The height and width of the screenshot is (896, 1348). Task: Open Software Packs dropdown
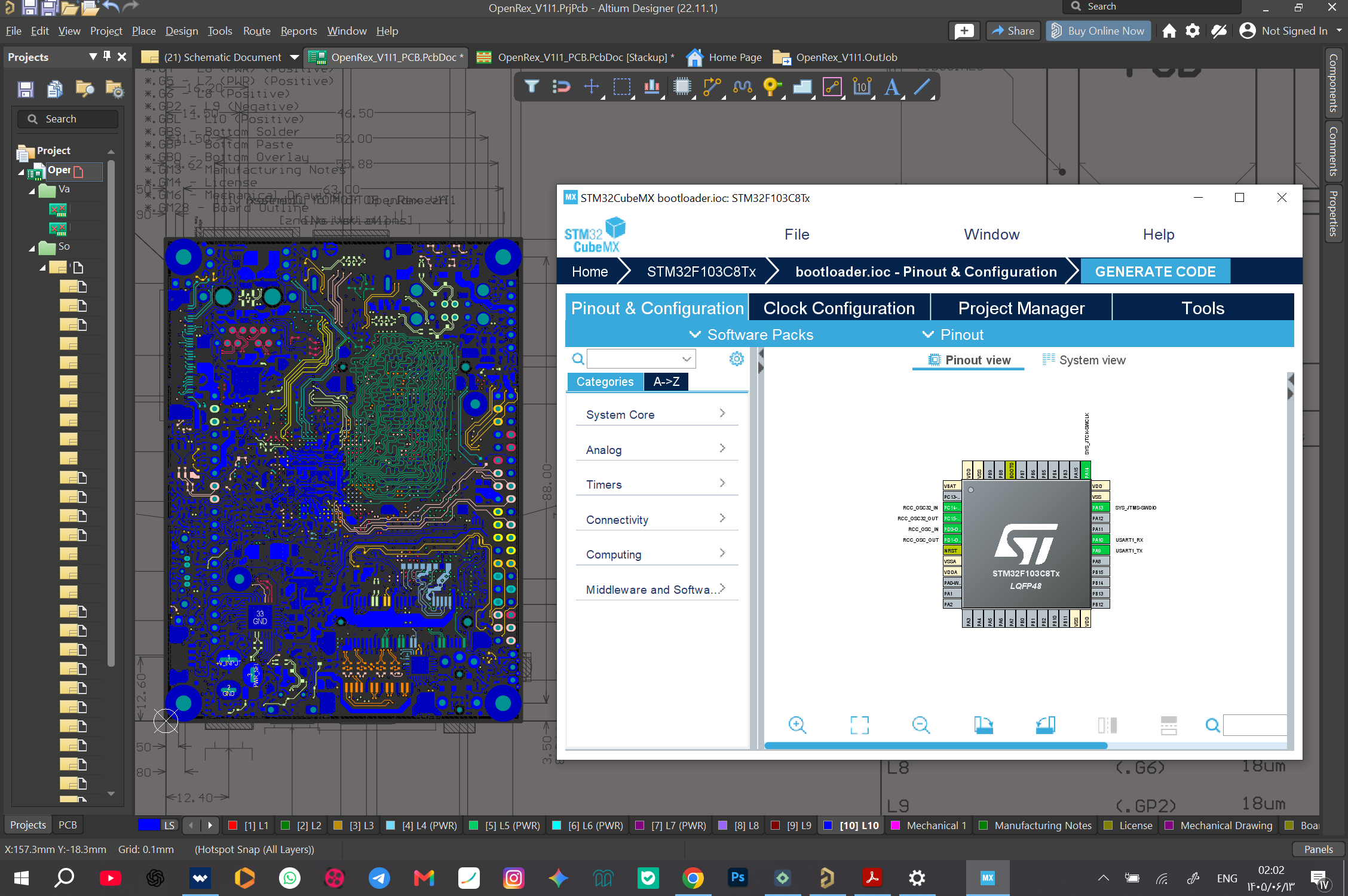click(x=751, y=335)
